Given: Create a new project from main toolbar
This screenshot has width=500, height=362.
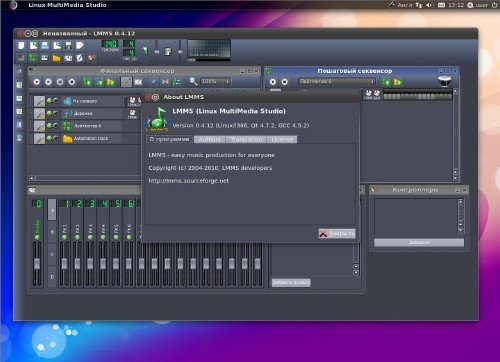Looking at the screenshot, I should pyautogui.click(x=21, y=45).
